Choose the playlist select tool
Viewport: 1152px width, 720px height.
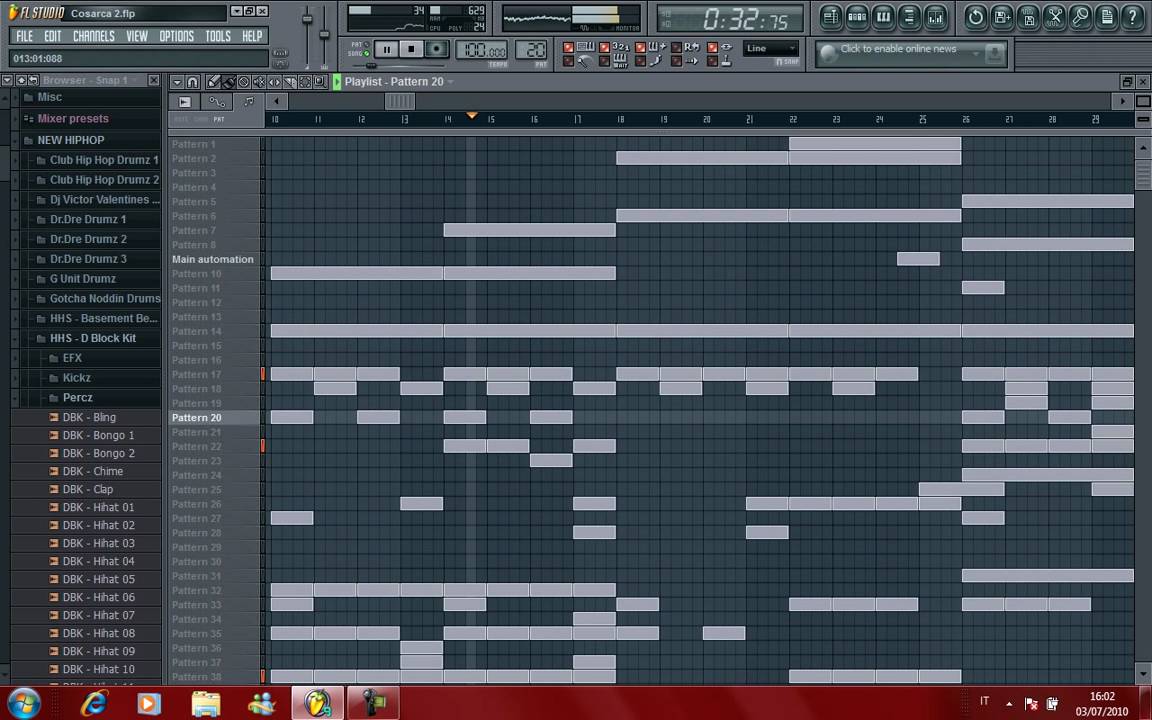click(305, 82)
